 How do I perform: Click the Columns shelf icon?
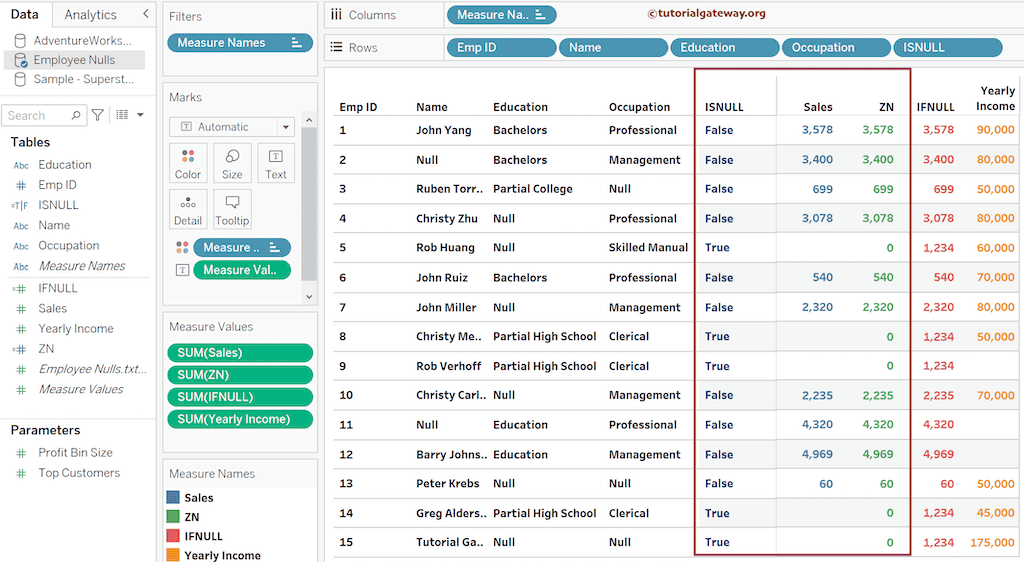click(336, 14)
